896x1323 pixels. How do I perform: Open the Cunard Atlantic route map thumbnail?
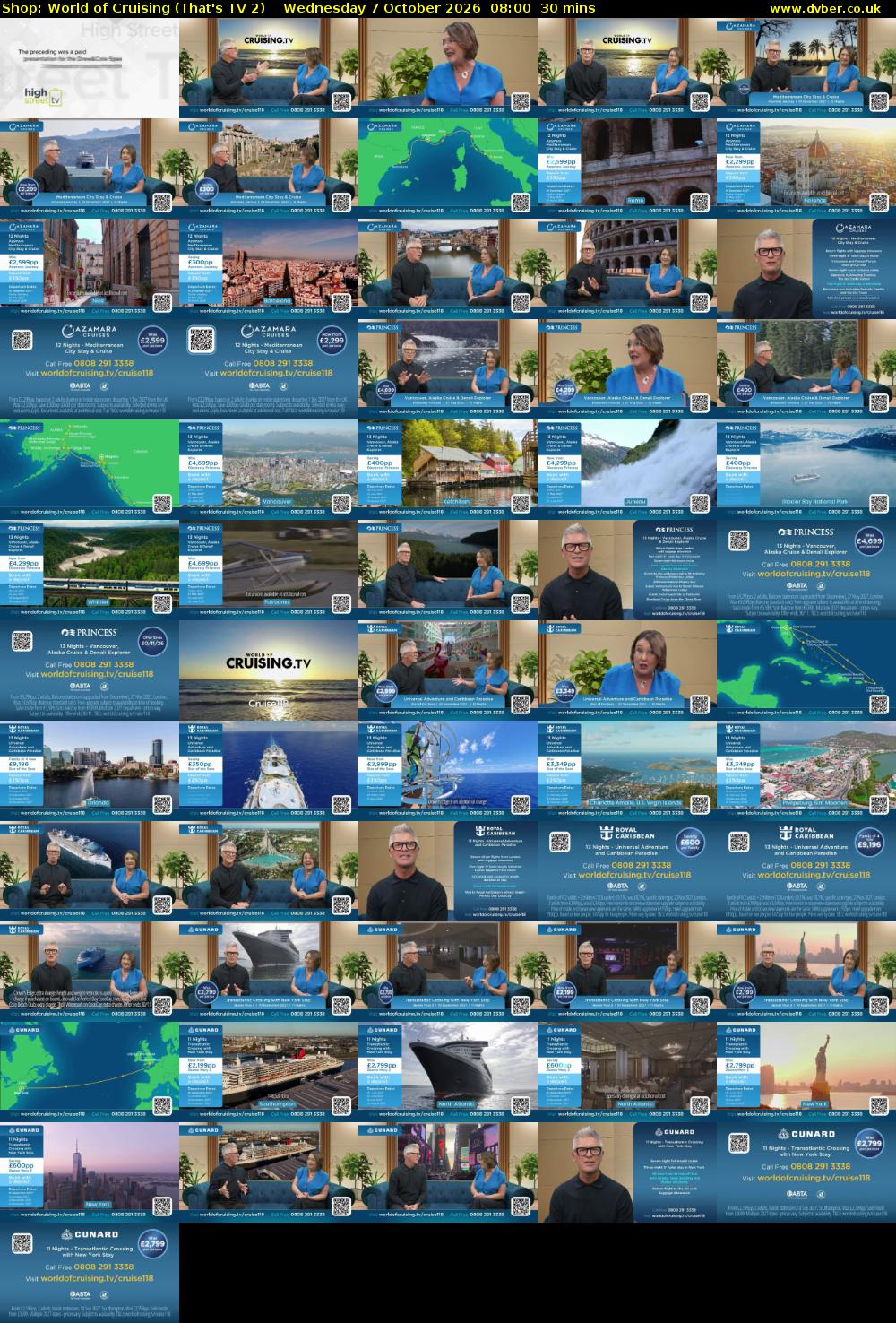pyautogui.click(x=90, y=1072)
